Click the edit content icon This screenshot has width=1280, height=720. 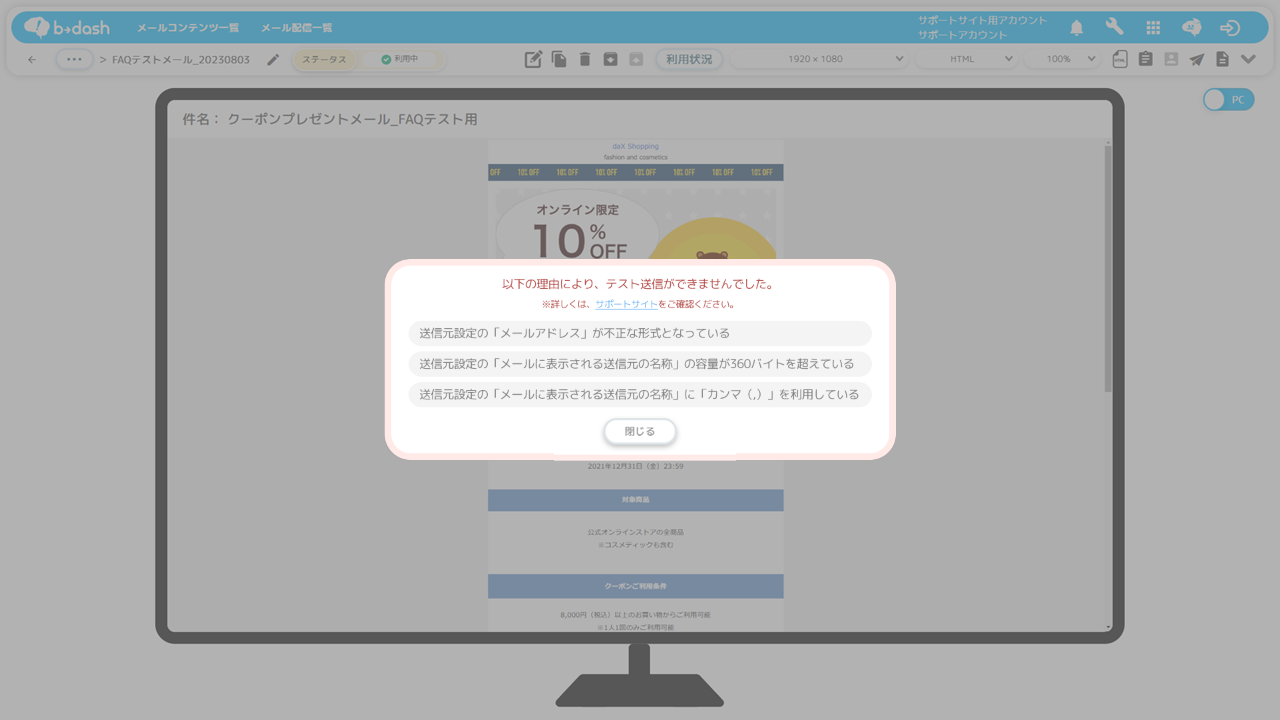click(x=534, y=59)
